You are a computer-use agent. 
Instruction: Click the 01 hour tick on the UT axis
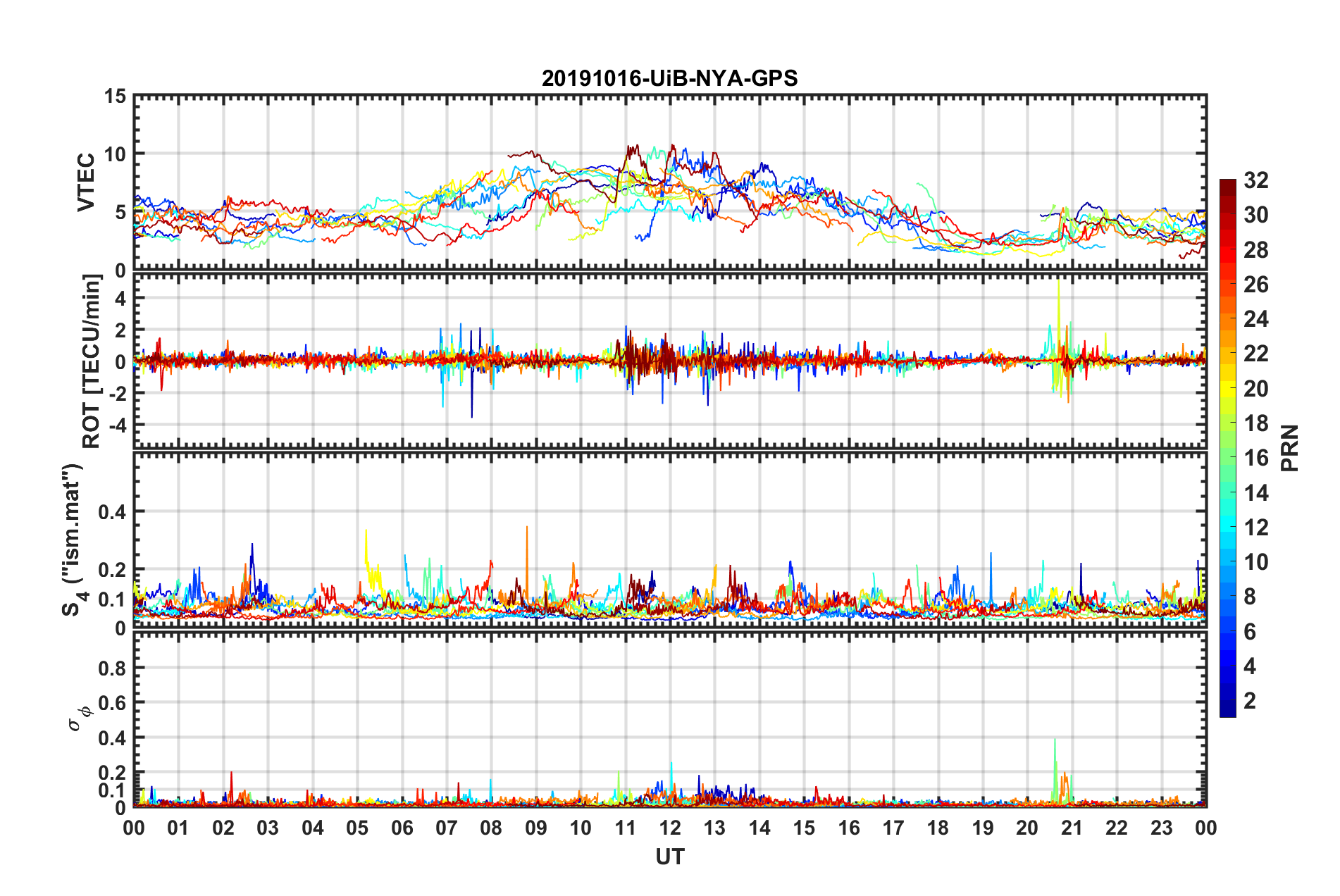(x=178, y=828)
